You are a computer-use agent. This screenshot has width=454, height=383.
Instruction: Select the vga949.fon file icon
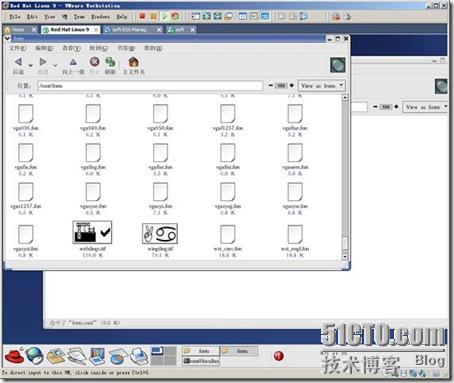click(x=93, y=113)
